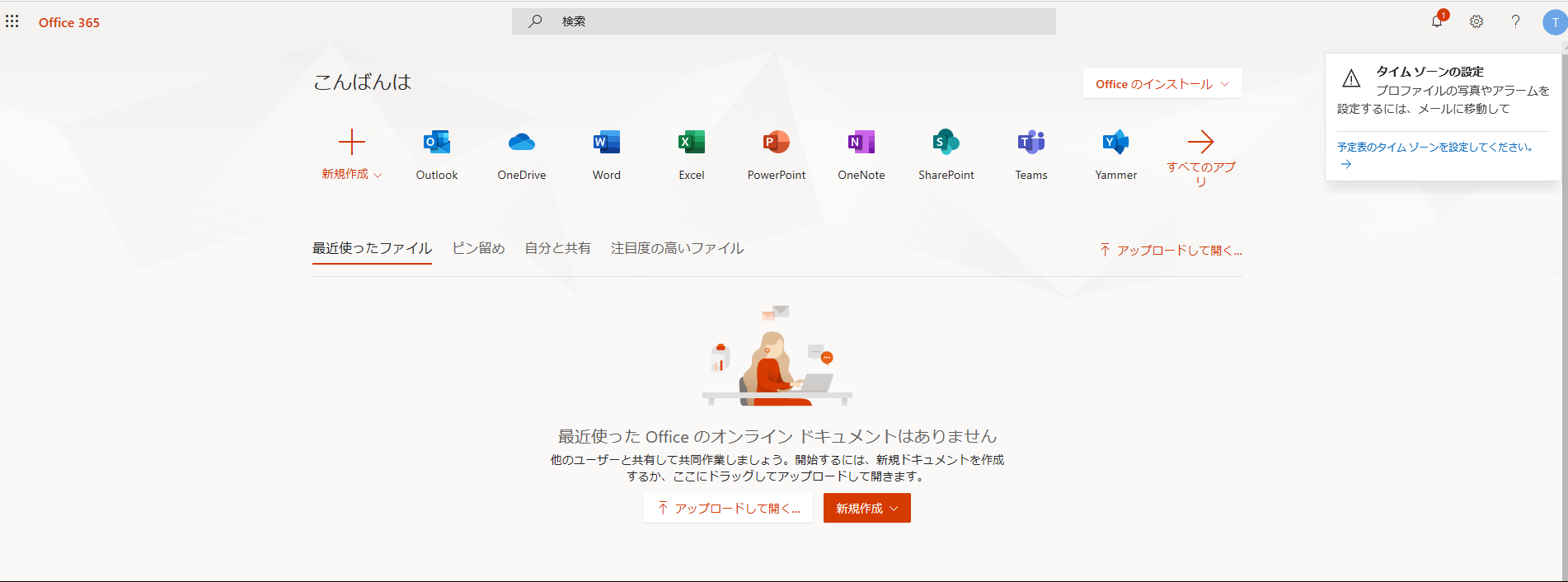The image size is (1568, 582).
Task: Launch PowerPoint app icon
Action: point(777,142)
